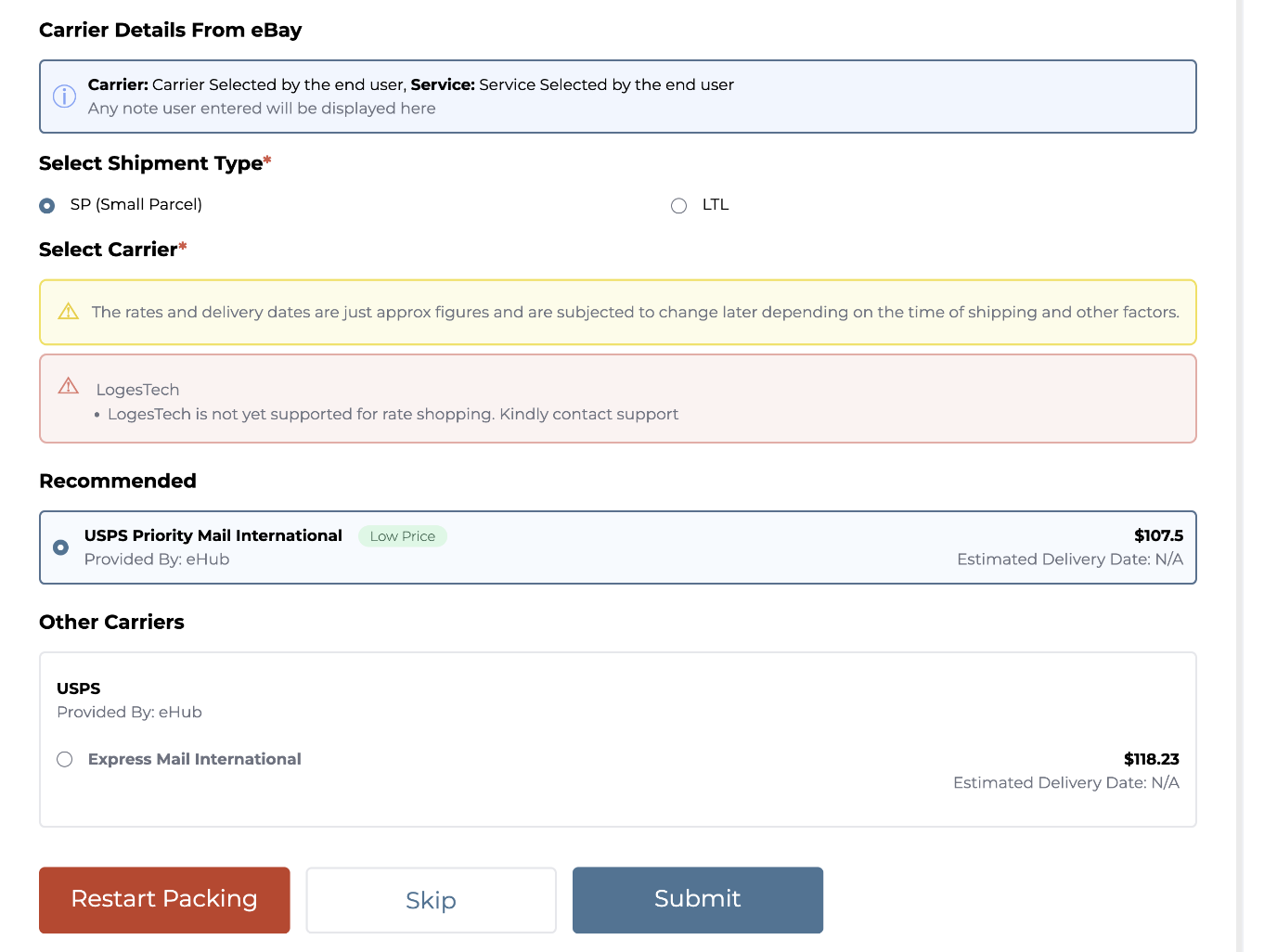
Task: Click the Skip button
Action: click(431, 900)
